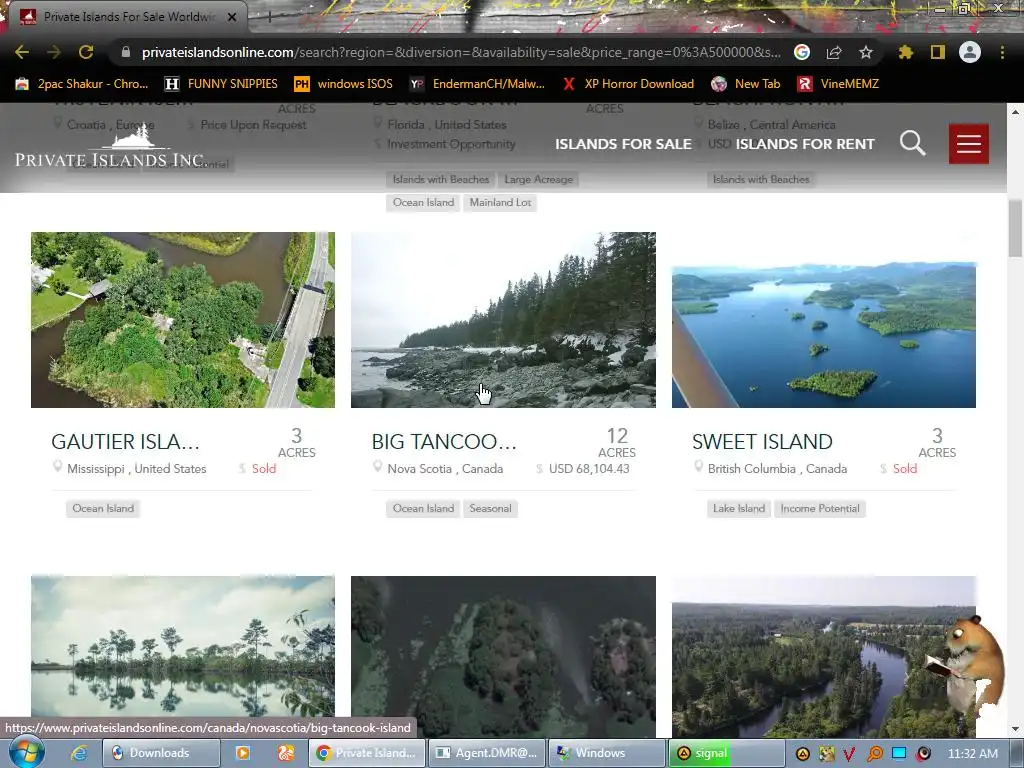The height and width of the screenshot is (768, 1024).
Task: Open windows ISOS bookmark
Action: (x=344, y=84)
